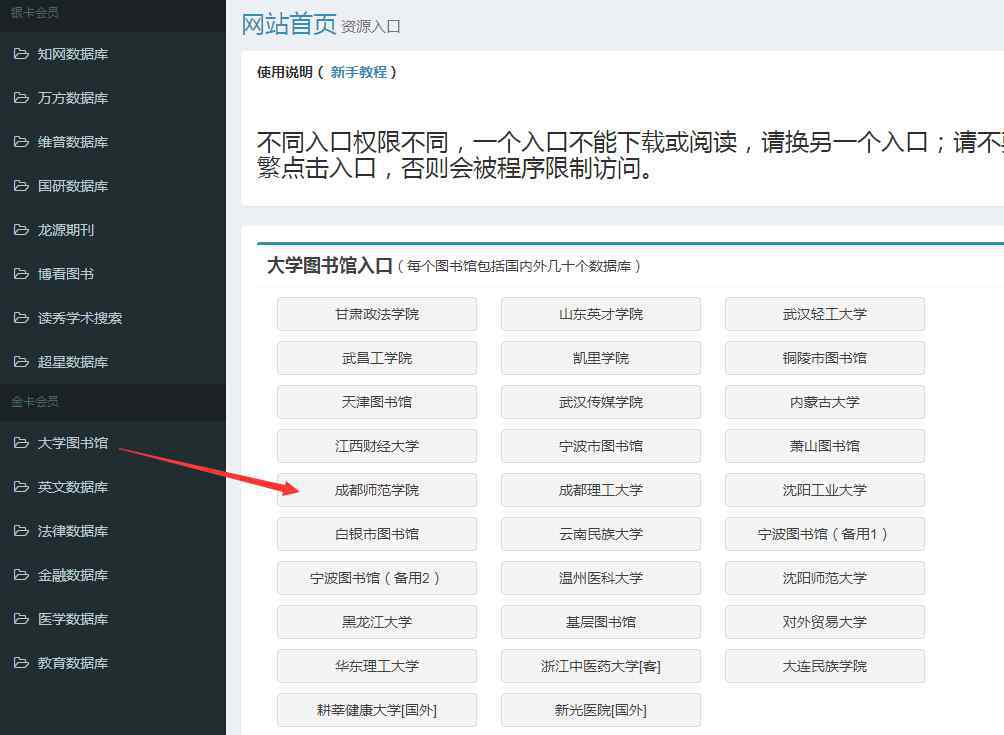The width and height of the screenshot is (1004, 735).
Task: Click the 山东英才学院 button
Action: pyautogui.click(x=601, y=314)
